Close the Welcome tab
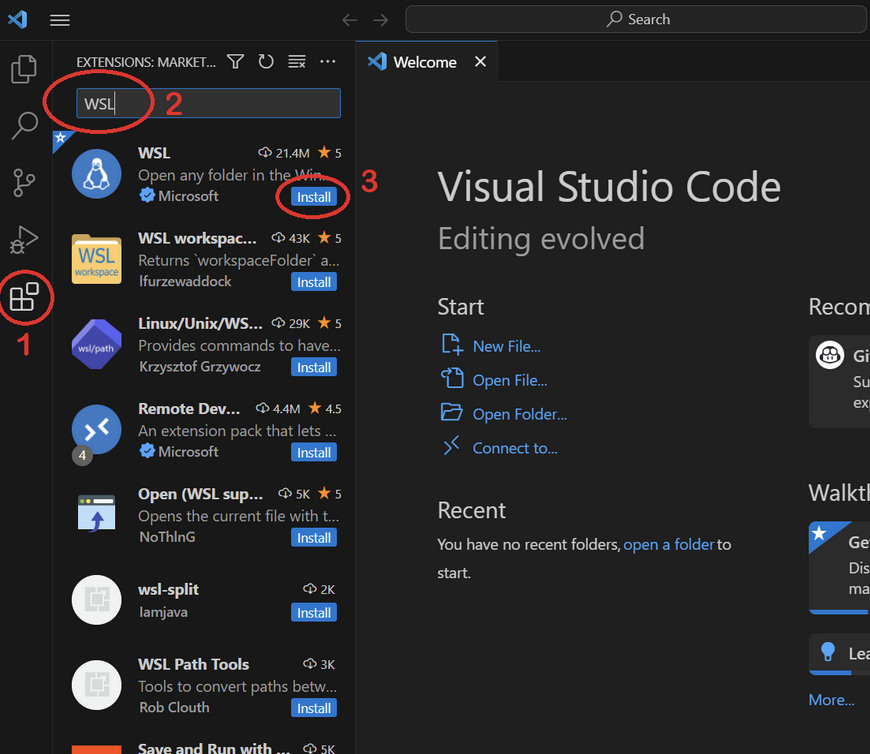Screen dimensions: 870x754 (480, 62)
